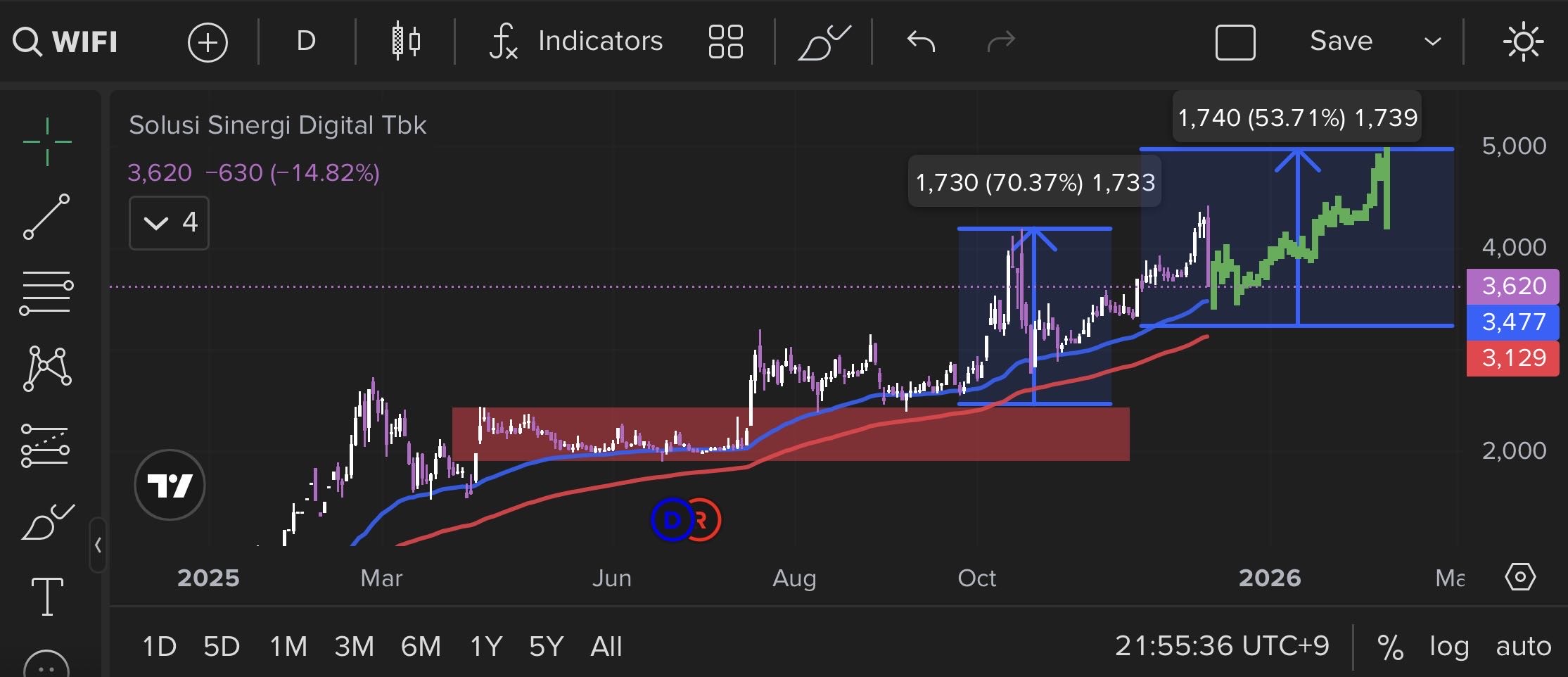Viewport: 1568px width, 677px height.
Task: Redo the chart change
Action: tap(1001, 42)
